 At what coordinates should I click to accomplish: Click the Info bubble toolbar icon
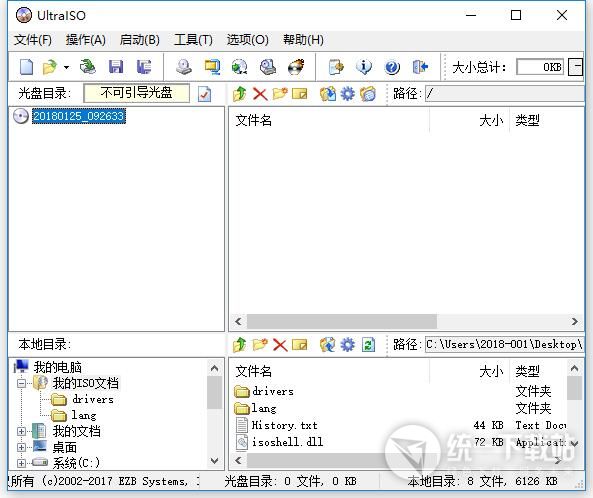[x=364, y=67]
